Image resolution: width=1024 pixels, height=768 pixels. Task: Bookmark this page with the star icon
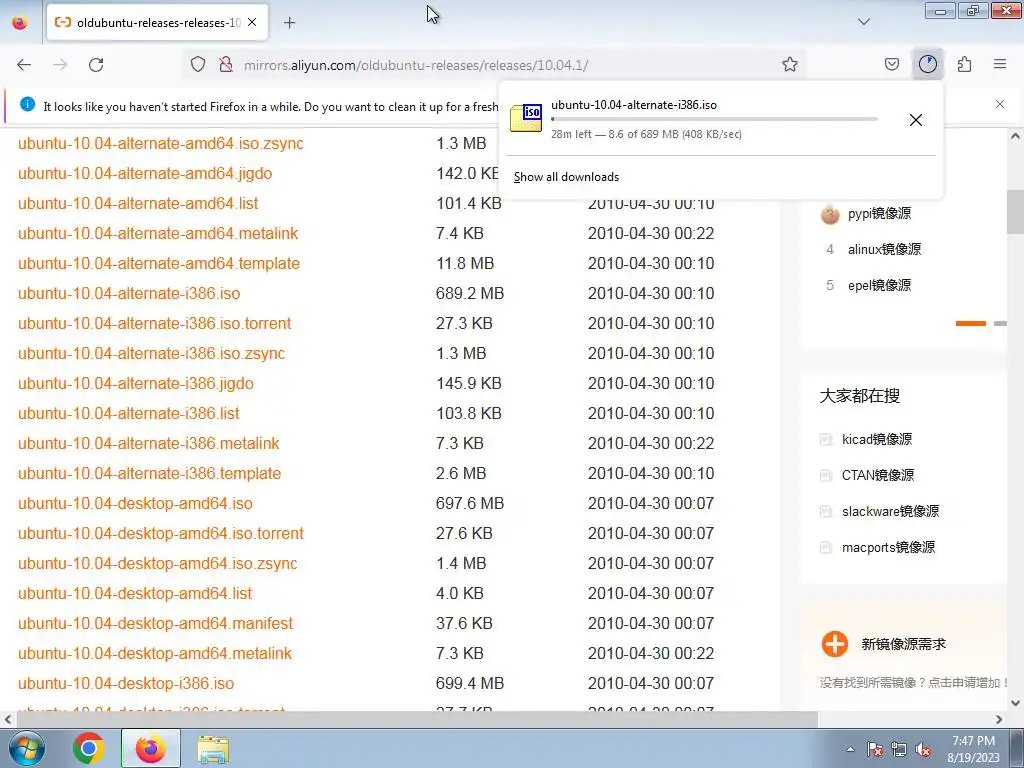click(x=790, y=65)
